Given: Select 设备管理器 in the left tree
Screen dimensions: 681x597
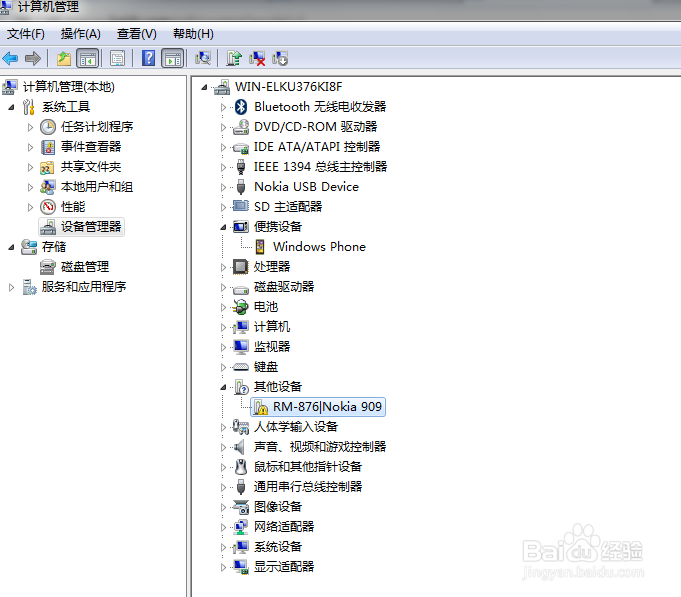Looking at the screenshot, I should tap(91, 227).
